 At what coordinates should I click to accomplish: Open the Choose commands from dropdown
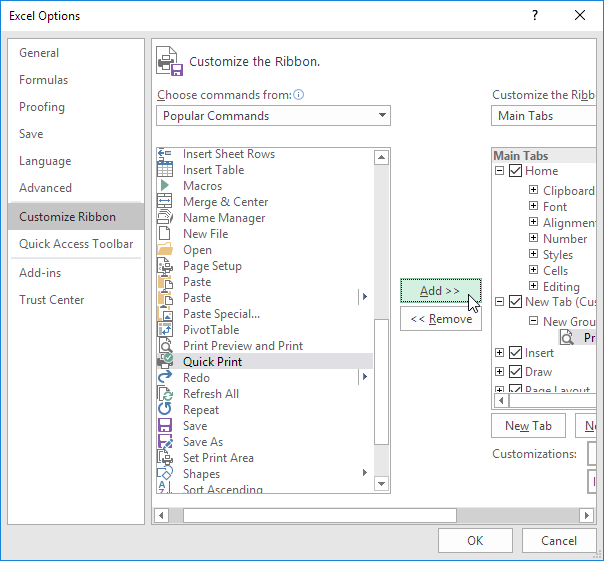pos(273,116)
